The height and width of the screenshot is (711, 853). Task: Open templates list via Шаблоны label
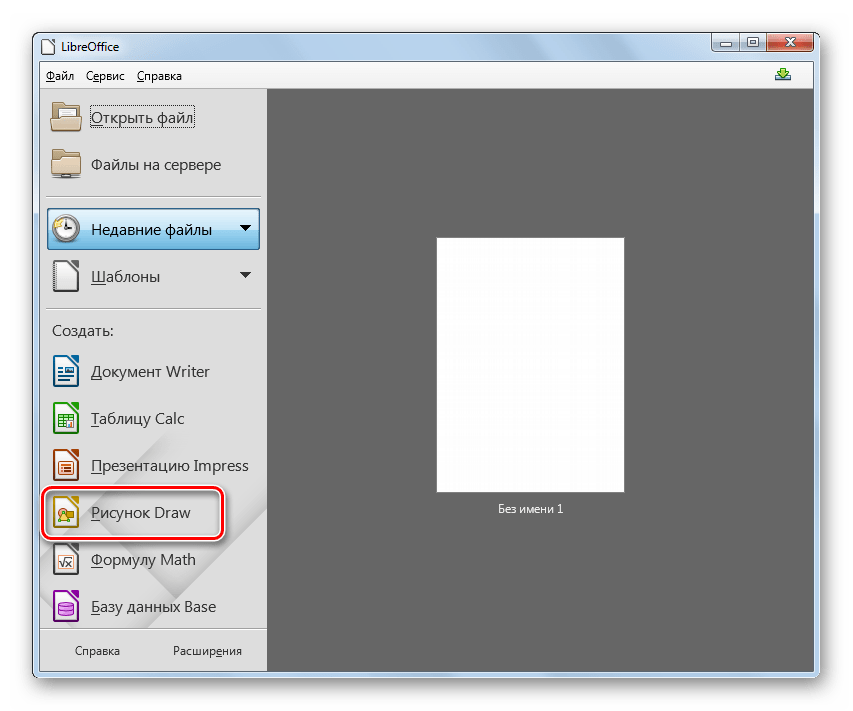(x=126, y=277)
